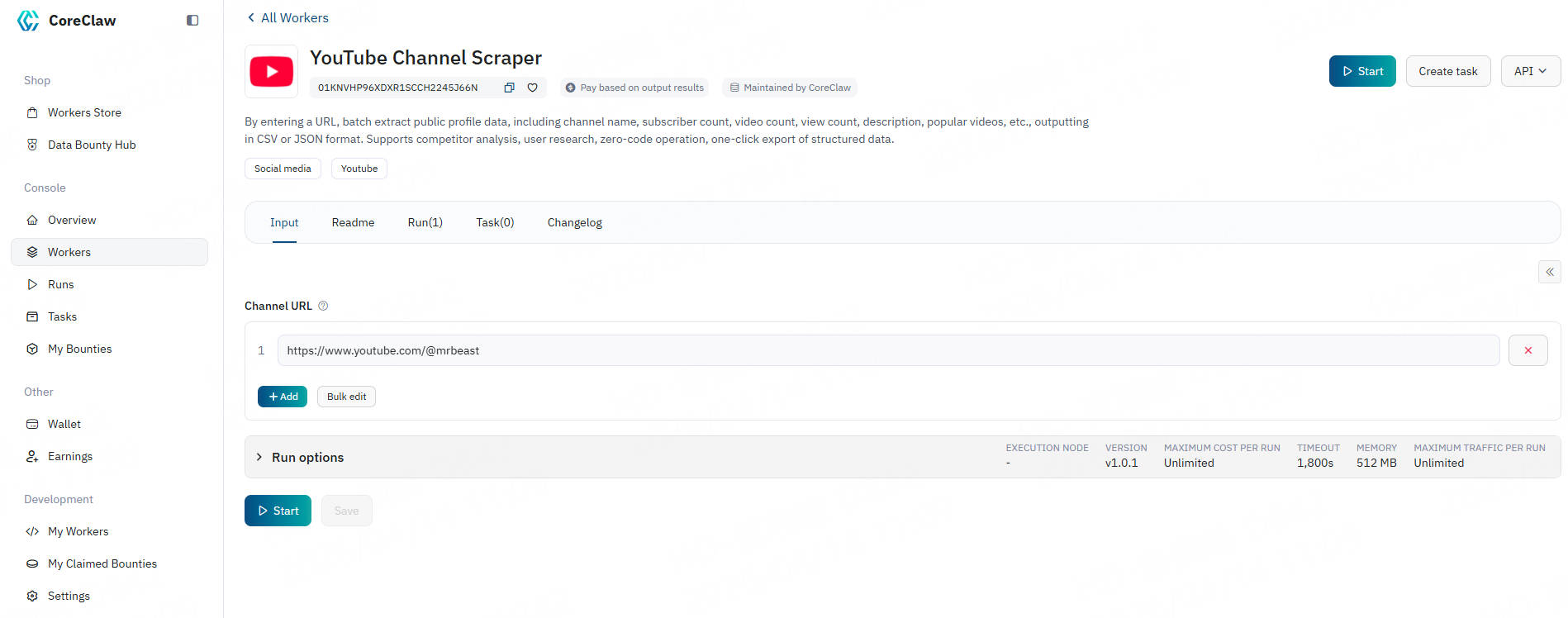Click the Channel URL help icon
Image resolution: width=1568 pixels, height=618 pixels.
coord(323,306)
